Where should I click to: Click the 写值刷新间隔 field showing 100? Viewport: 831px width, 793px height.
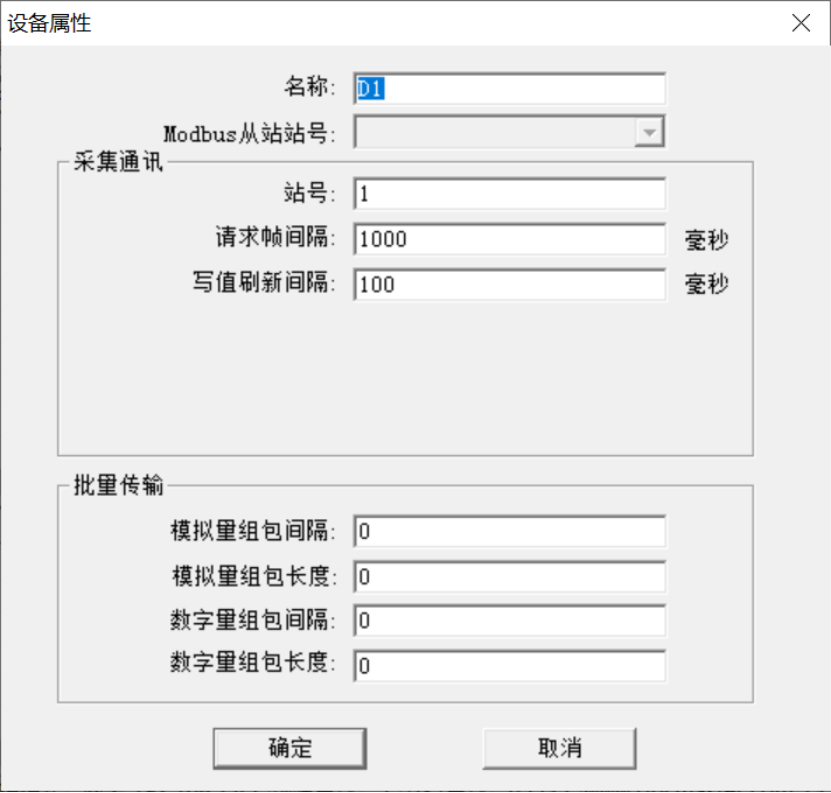(x=509, y=285)
